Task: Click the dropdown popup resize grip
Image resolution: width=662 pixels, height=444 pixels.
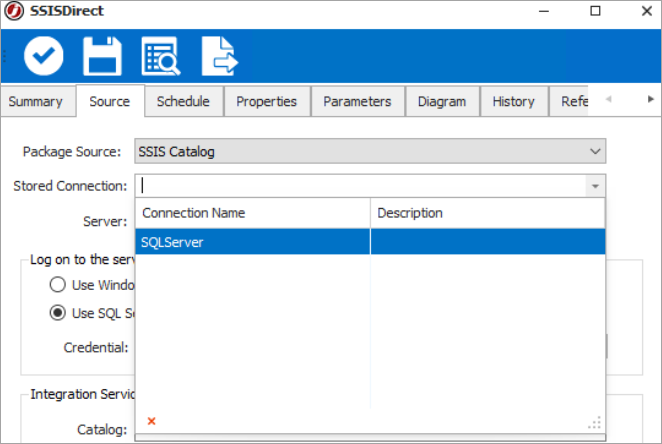Action: [594, 422]
